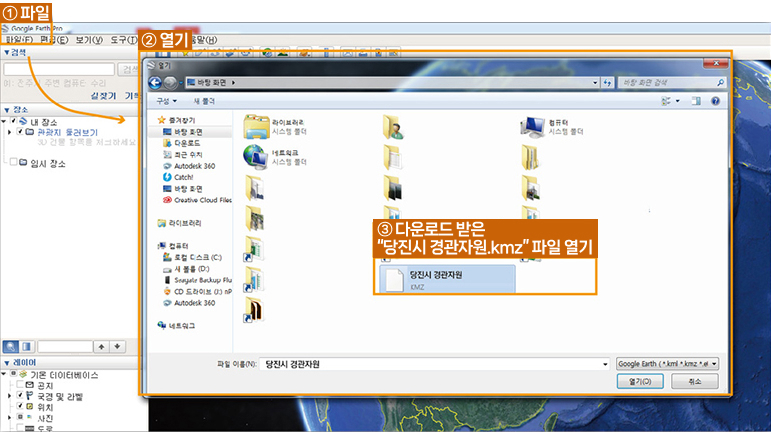Click the move-down arrow button in places panel
Image resolution: width=771 pixels, height=432 pixels.
point(117,346)
